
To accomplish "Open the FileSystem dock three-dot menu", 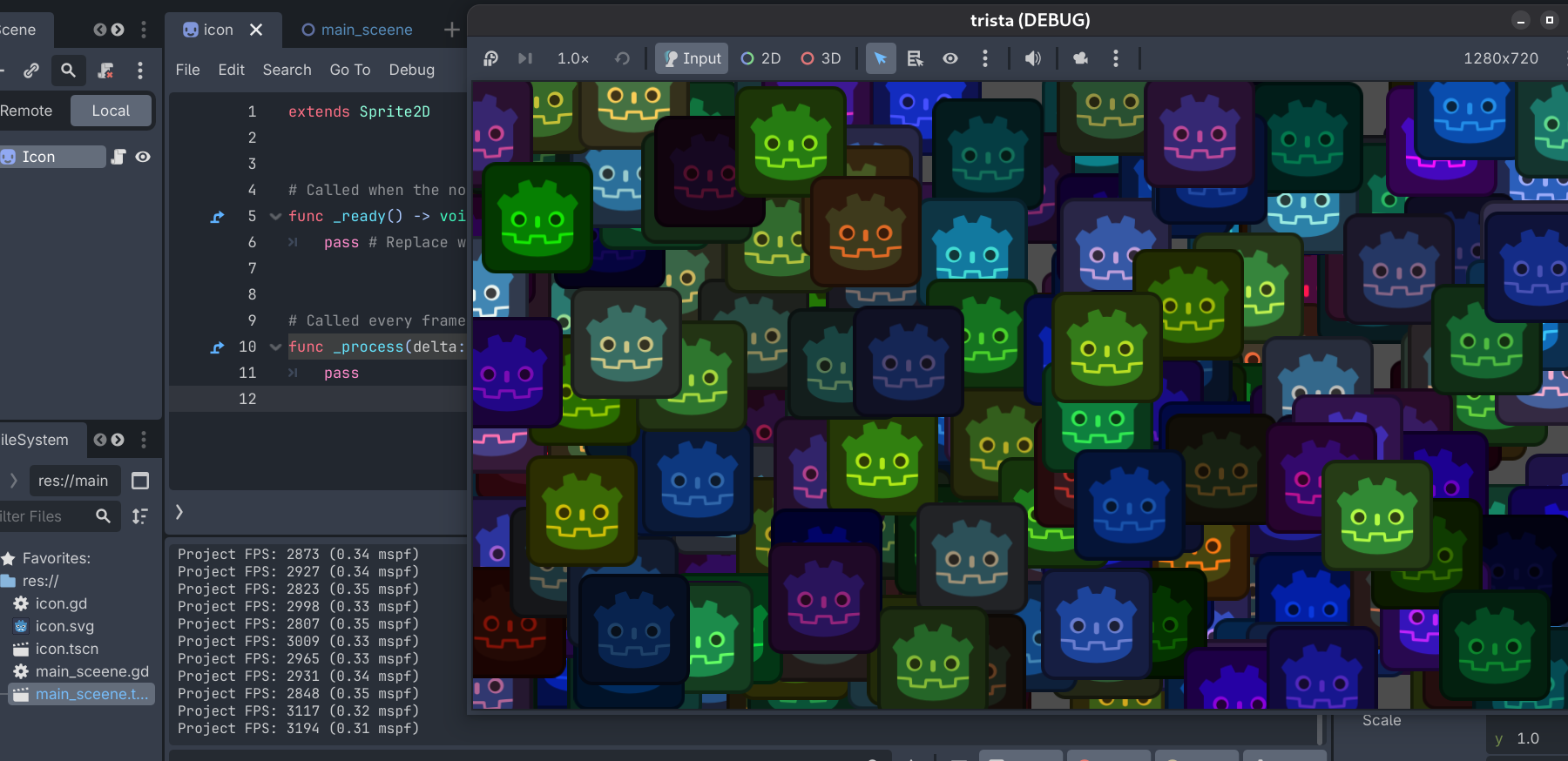I will click(144, 440).
